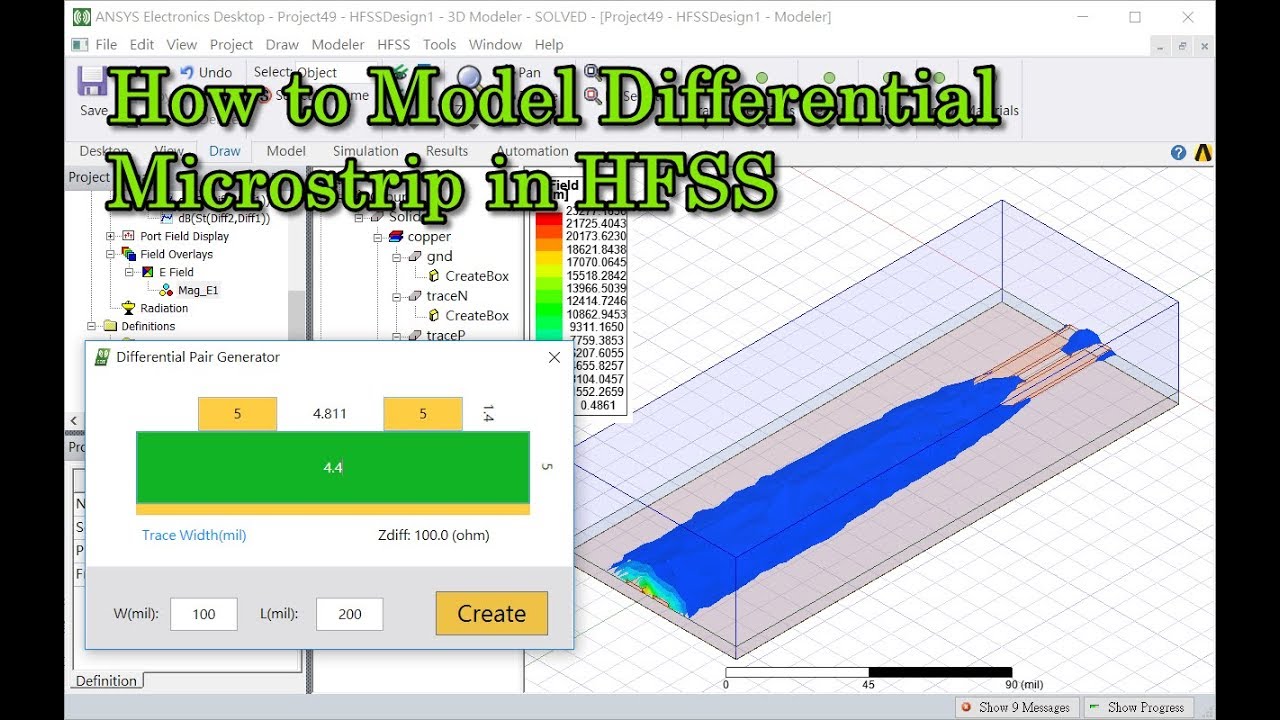Close the Differential Pair Generator dialog

coord(554,357)
